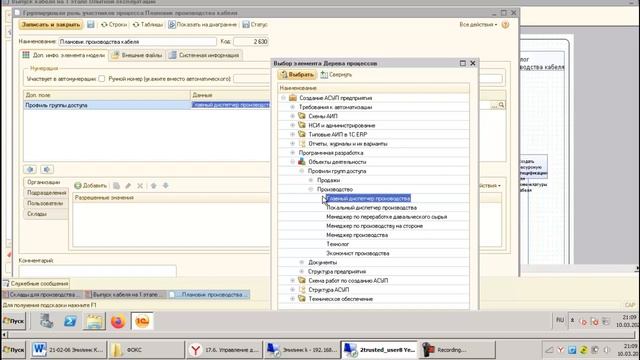Click the pencil edit icon
This screenshot has height=360, width=640.
pos(128,186)
